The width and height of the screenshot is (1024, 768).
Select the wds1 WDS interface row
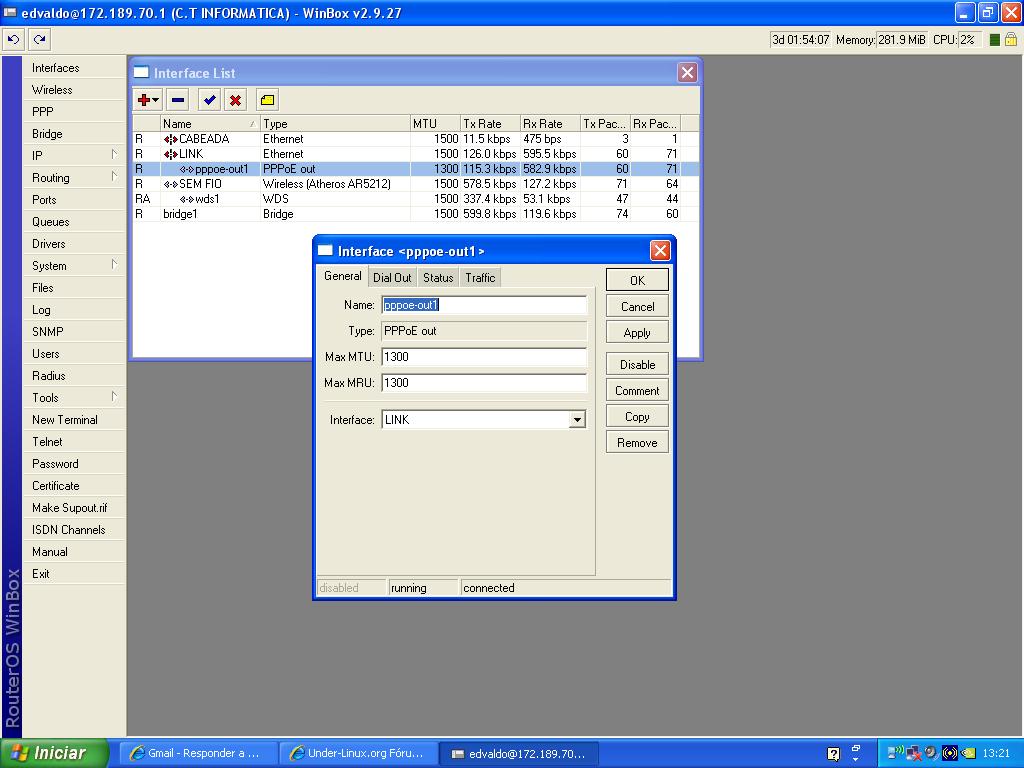point(415,199)
